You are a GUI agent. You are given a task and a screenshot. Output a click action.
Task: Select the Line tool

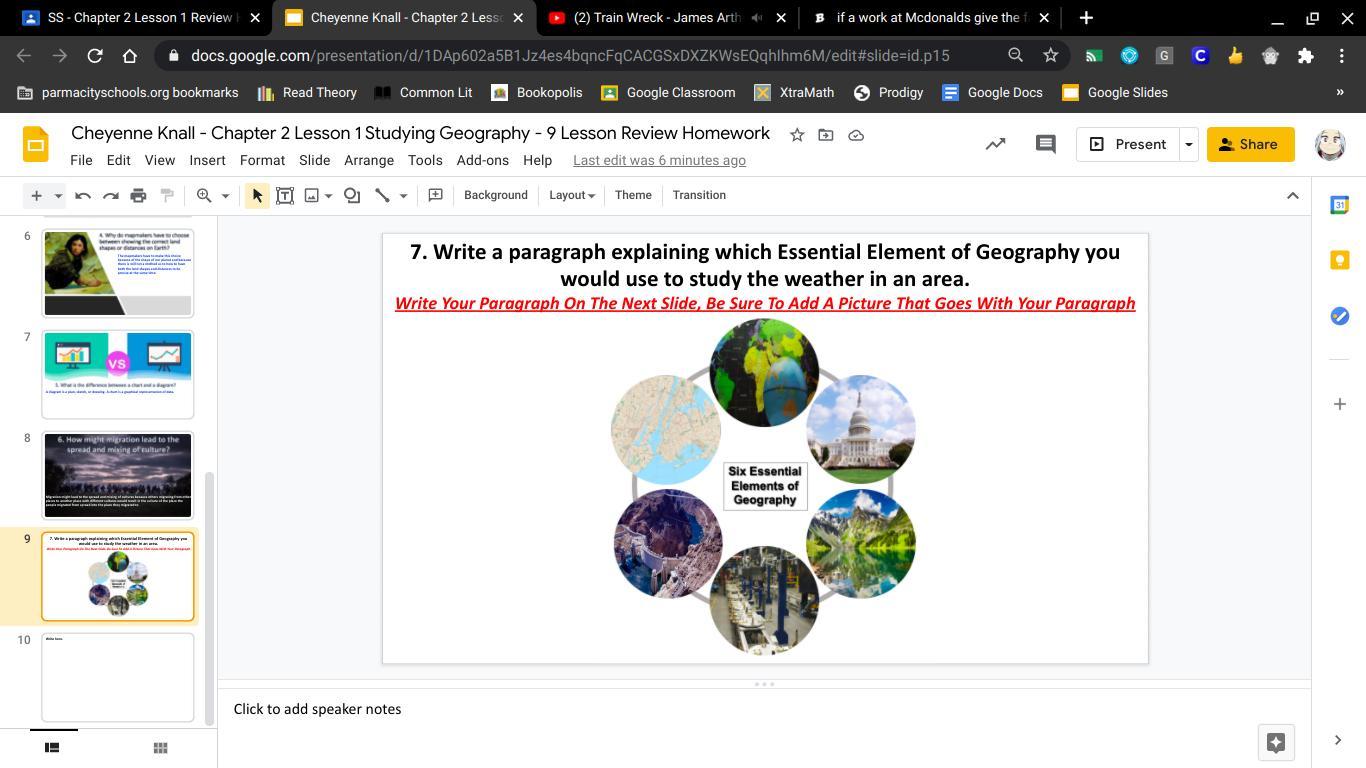(382, 195)
